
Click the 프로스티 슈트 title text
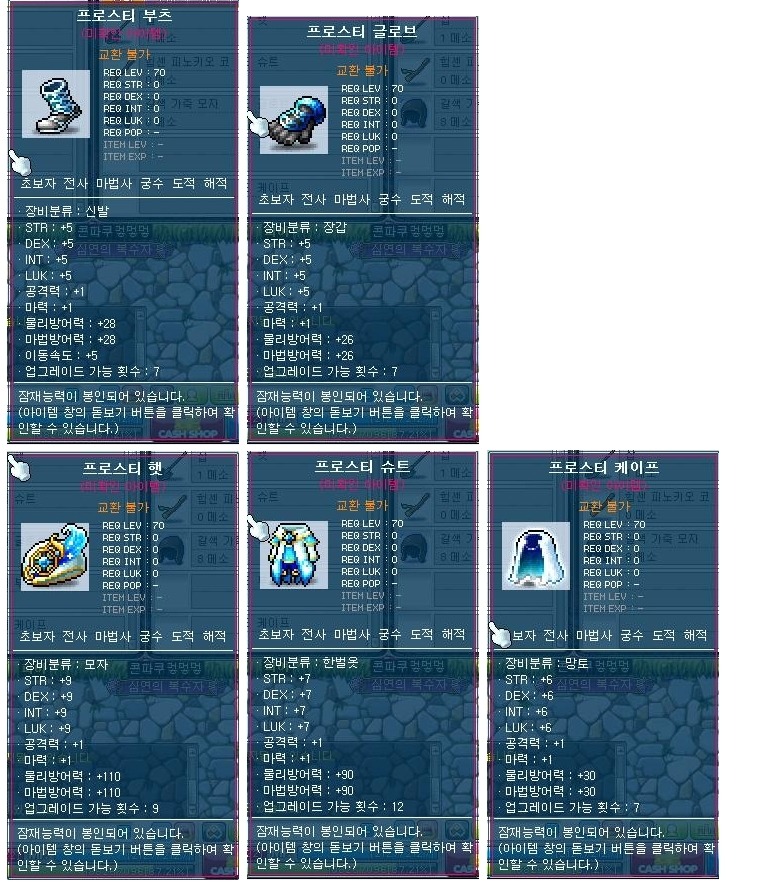coord(362,466)
